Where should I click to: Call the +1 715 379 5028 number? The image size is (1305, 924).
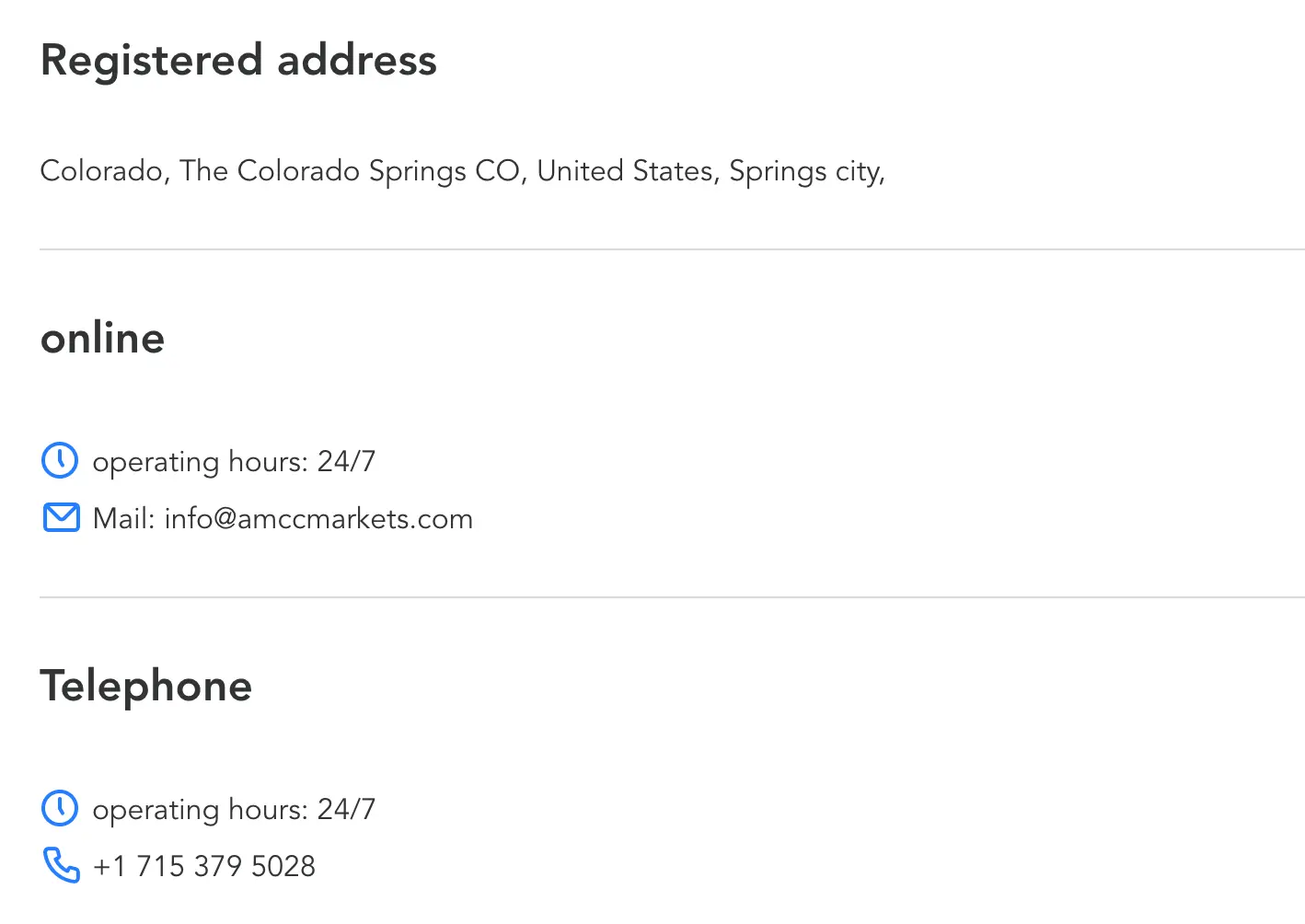click(x=204, y=866)
